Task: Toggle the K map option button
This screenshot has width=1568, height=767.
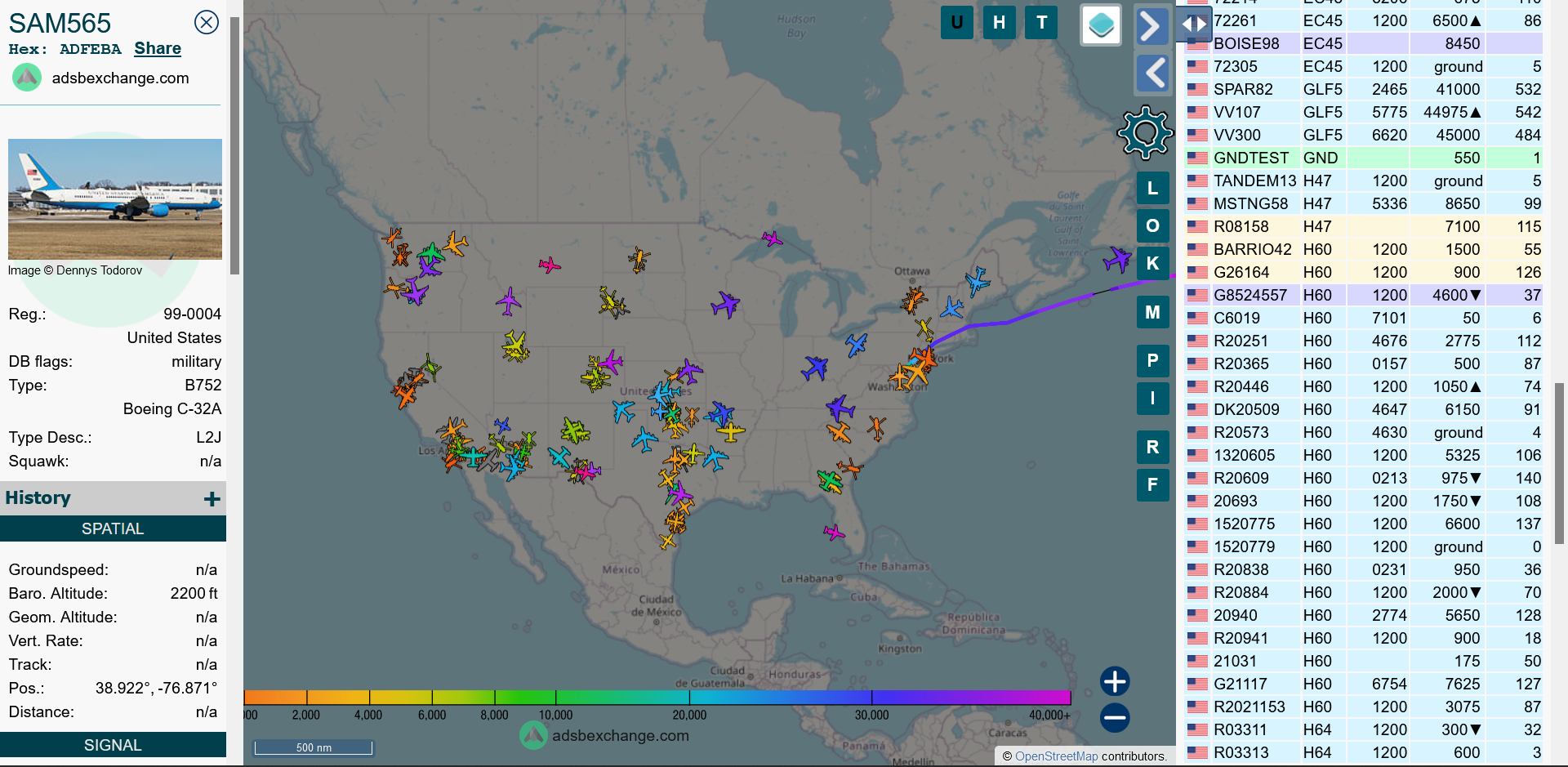Action: pyautogui.click(x=1152, y=263)
